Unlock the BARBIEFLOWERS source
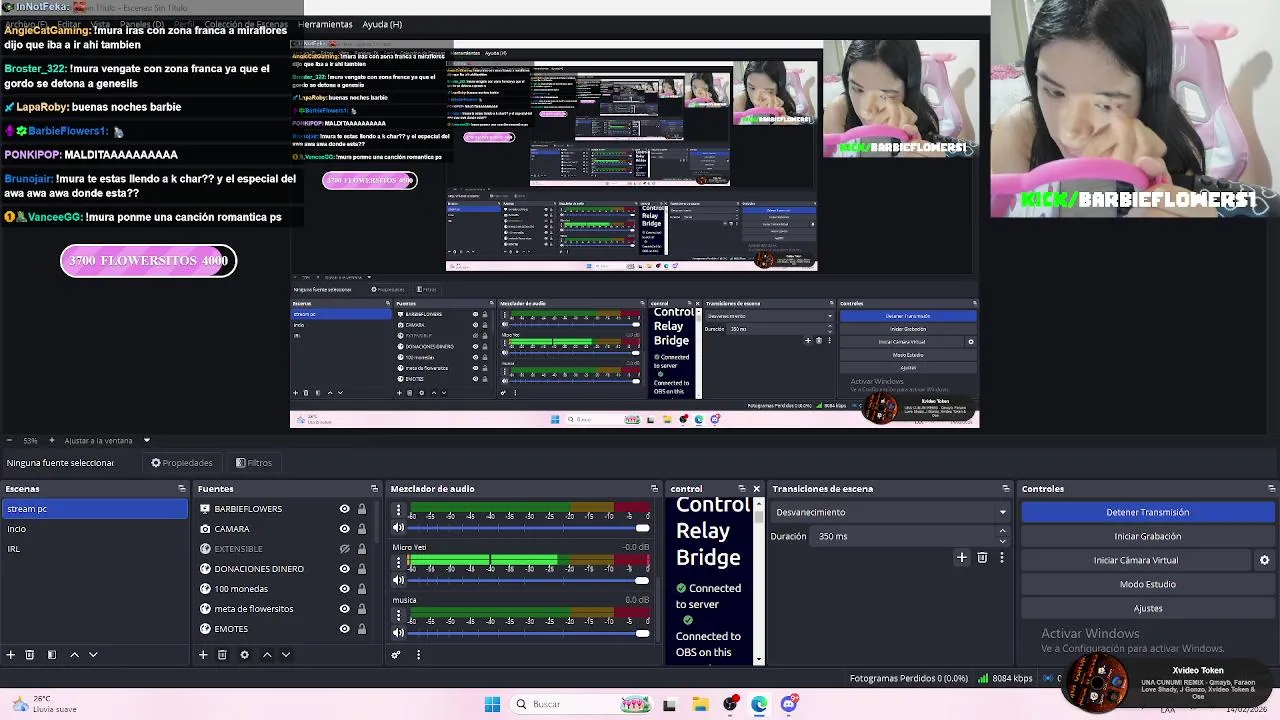This screenshot has height=720, width=1280. click(362, 509)
